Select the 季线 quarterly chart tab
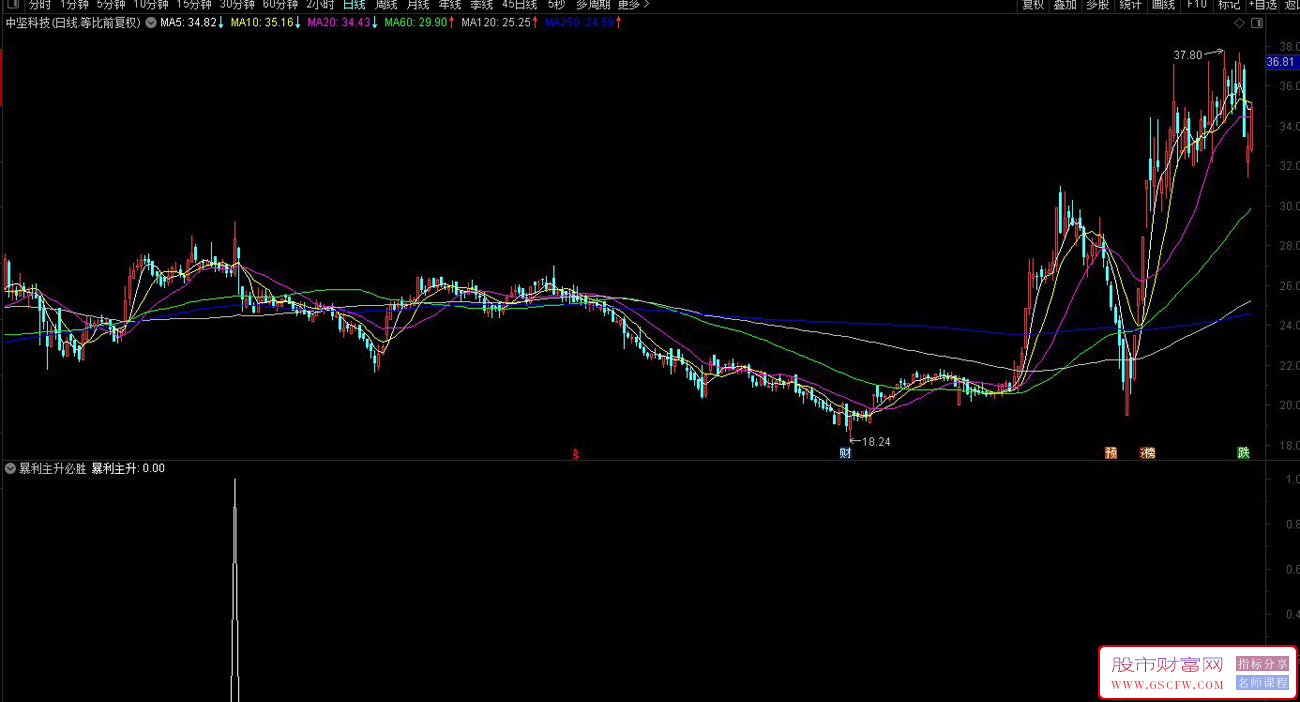This screenshot has width=1300, height=702. click(x=482, y=4)
